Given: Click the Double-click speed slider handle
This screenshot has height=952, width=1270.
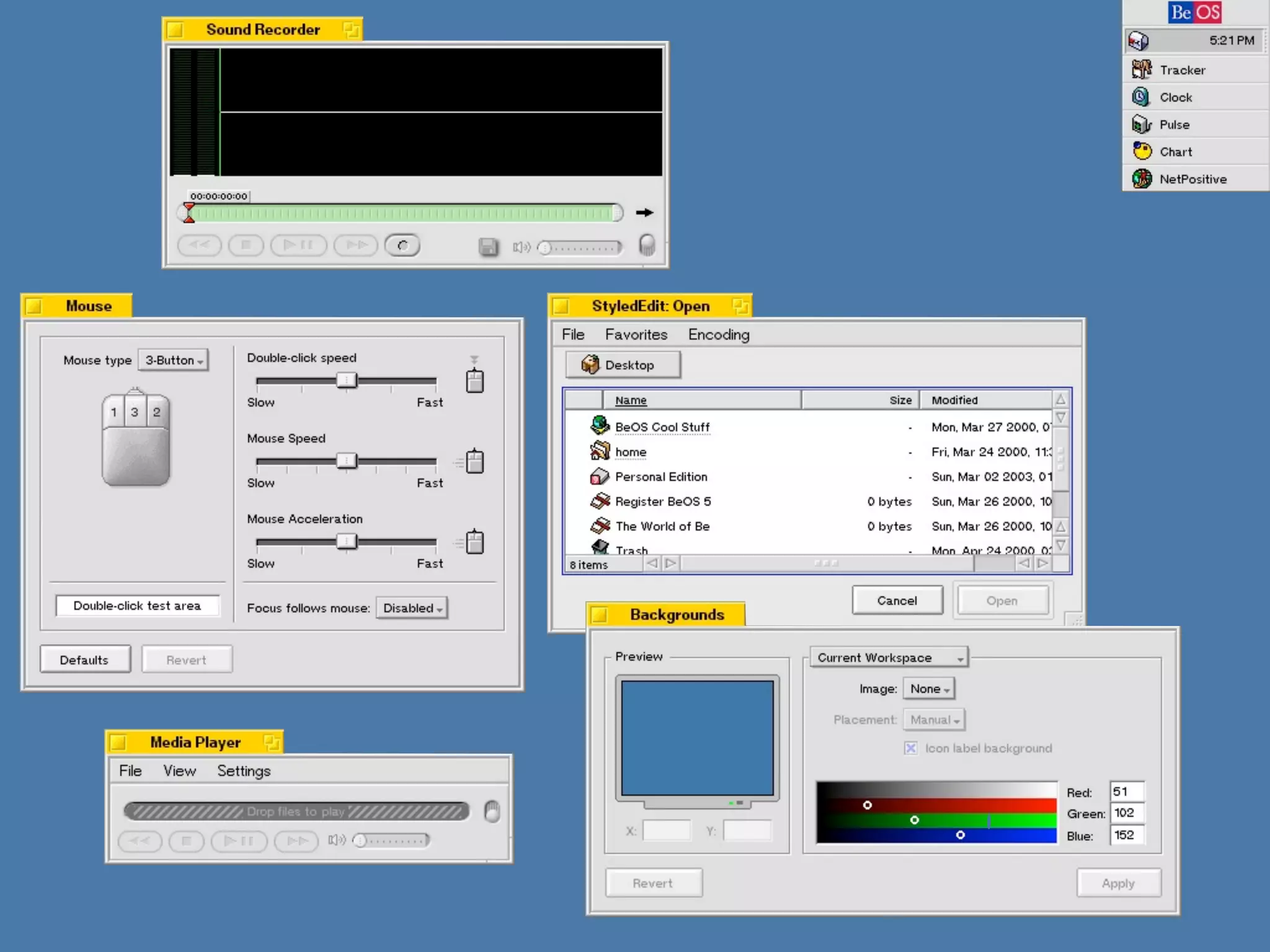Looking at the screenshot, I should click(347, 380).
